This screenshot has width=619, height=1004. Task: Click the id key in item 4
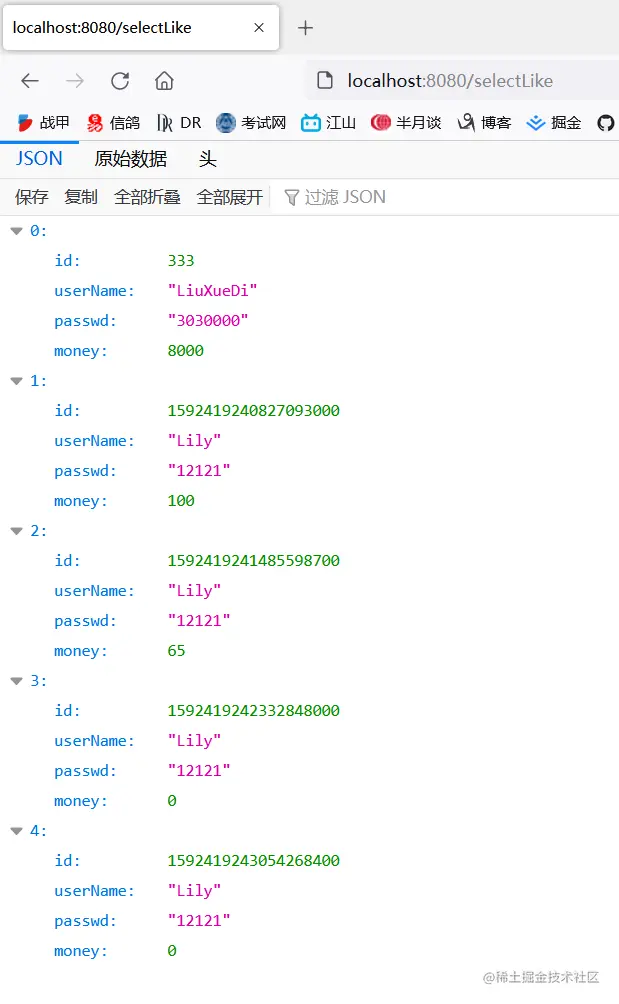coord(67,861)
